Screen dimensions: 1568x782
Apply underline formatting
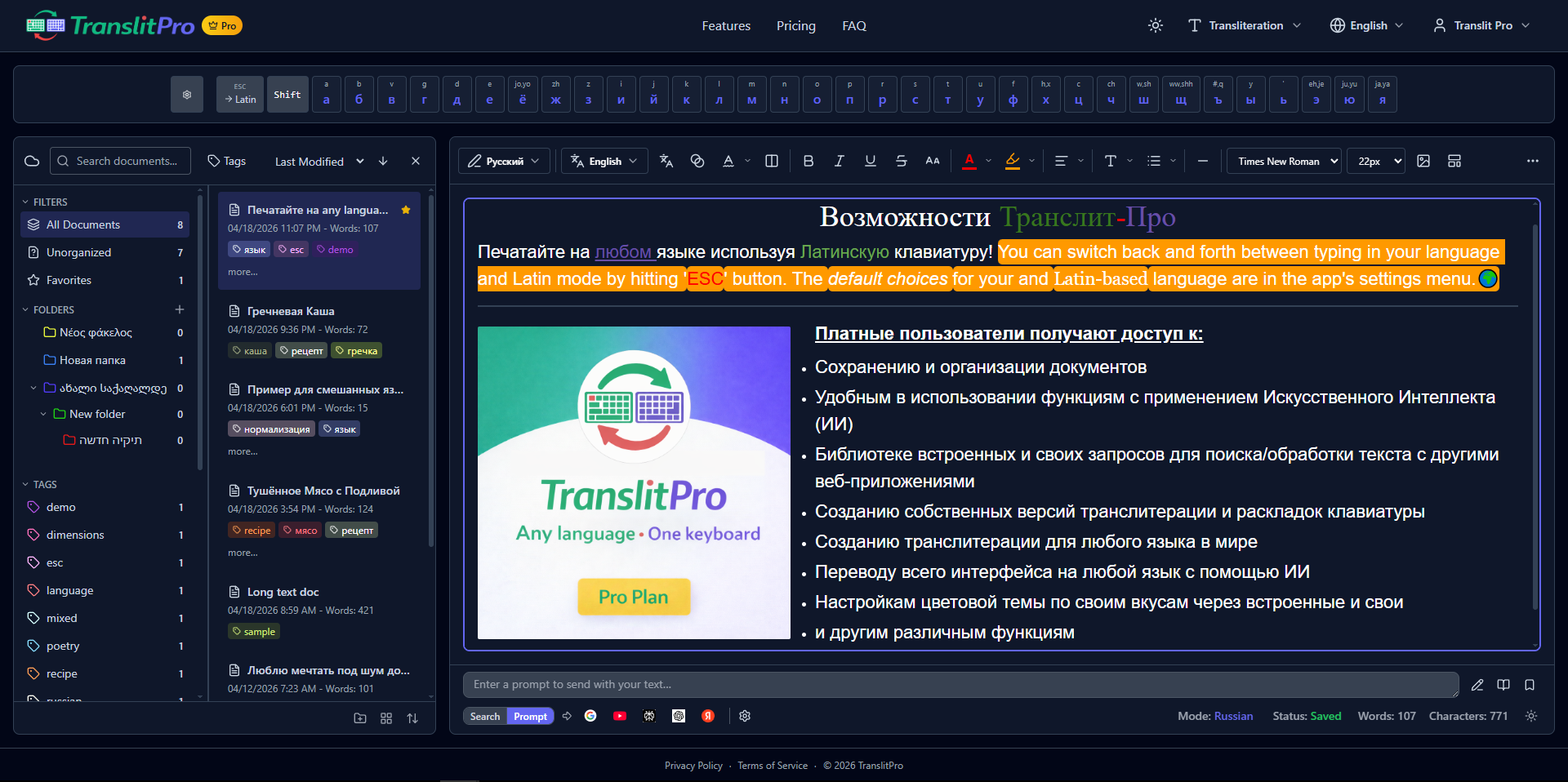coord(871,161)
